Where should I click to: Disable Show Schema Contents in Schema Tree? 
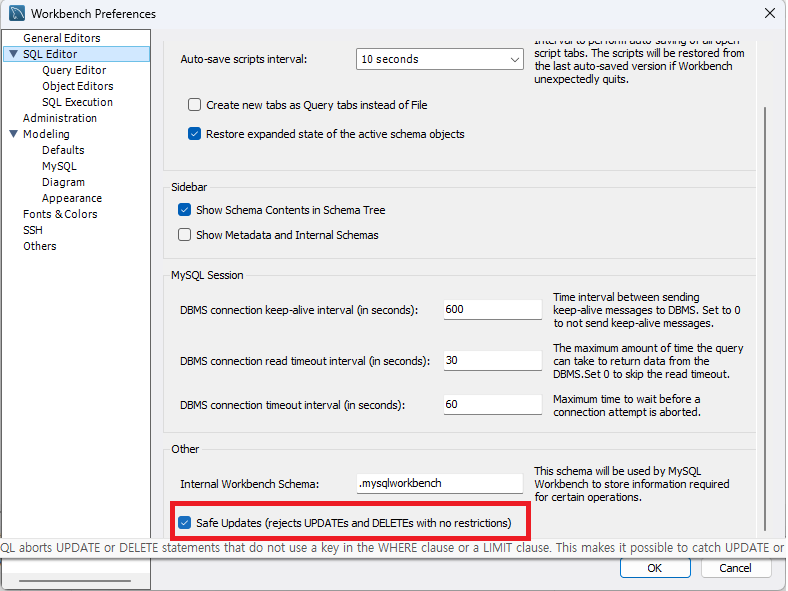click(184, 210)
